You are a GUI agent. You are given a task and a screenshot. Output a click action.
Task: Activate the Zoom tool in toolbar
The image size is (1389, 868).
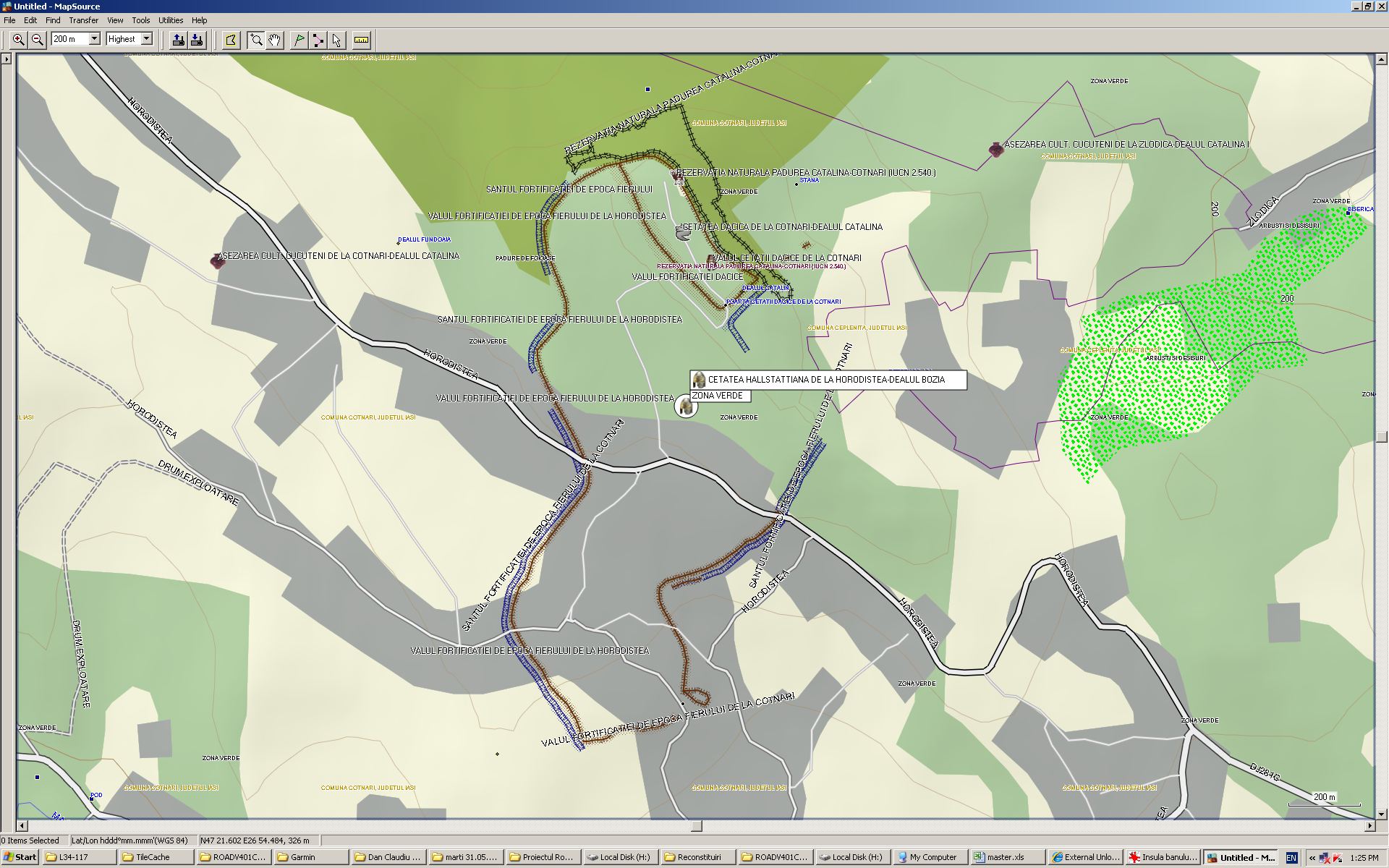tap(256, 40)
